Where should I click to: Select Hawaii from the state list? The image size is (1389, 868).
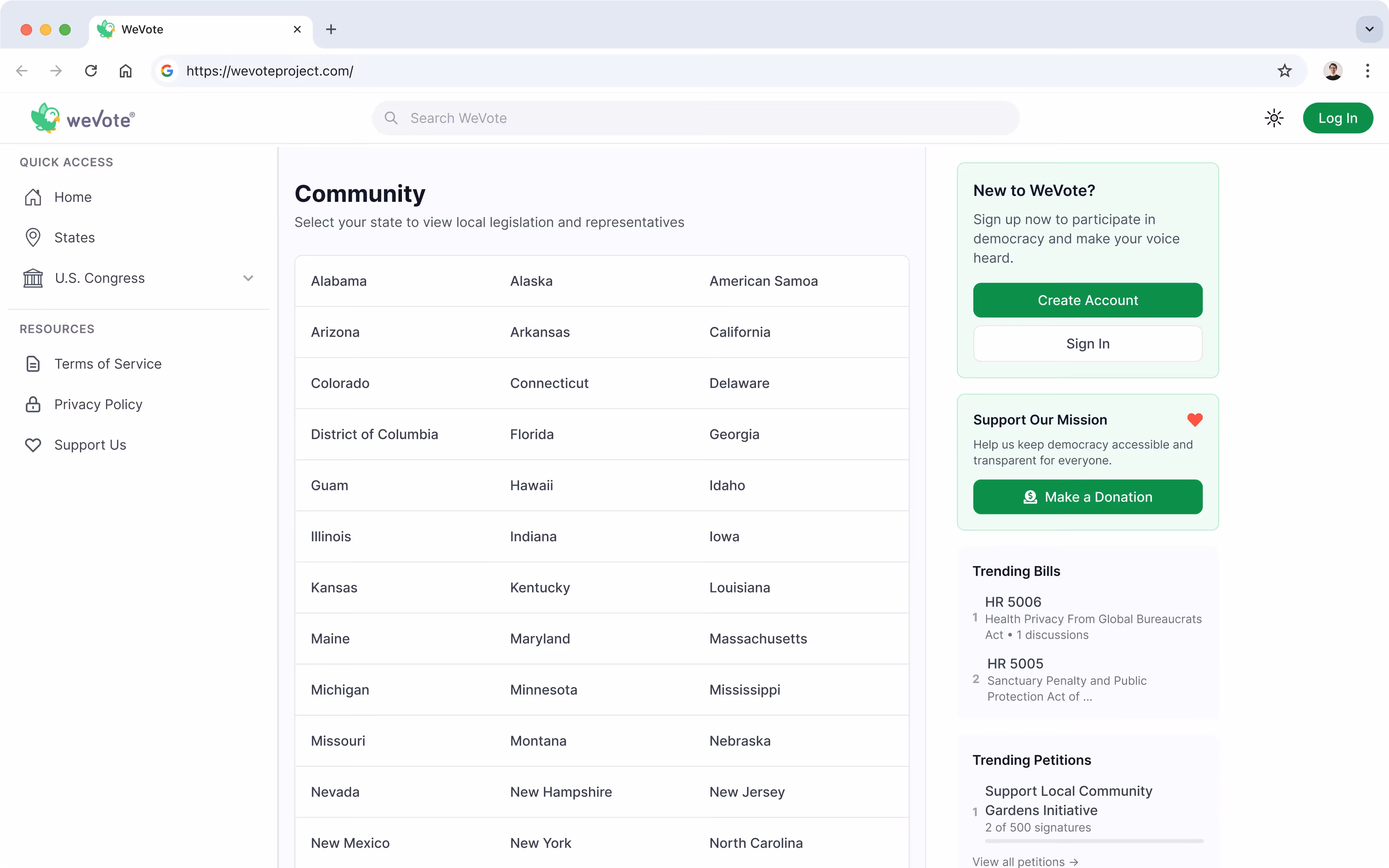point(531,486)
